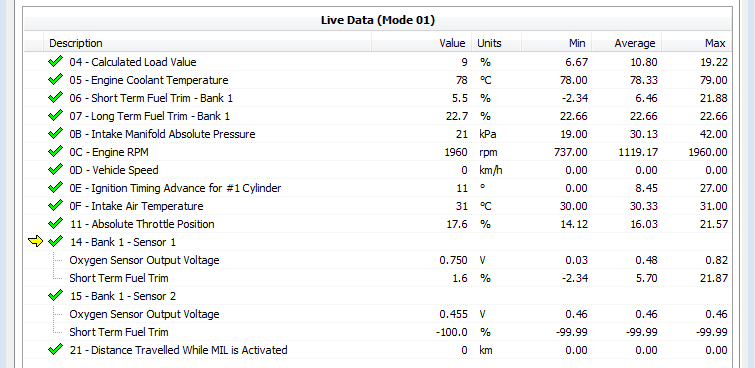This screenshot has height=368, width=755.
Task: Select Sensor 1 Oxygen Sensor Output Voltage child row
Action: pos(378,260)
